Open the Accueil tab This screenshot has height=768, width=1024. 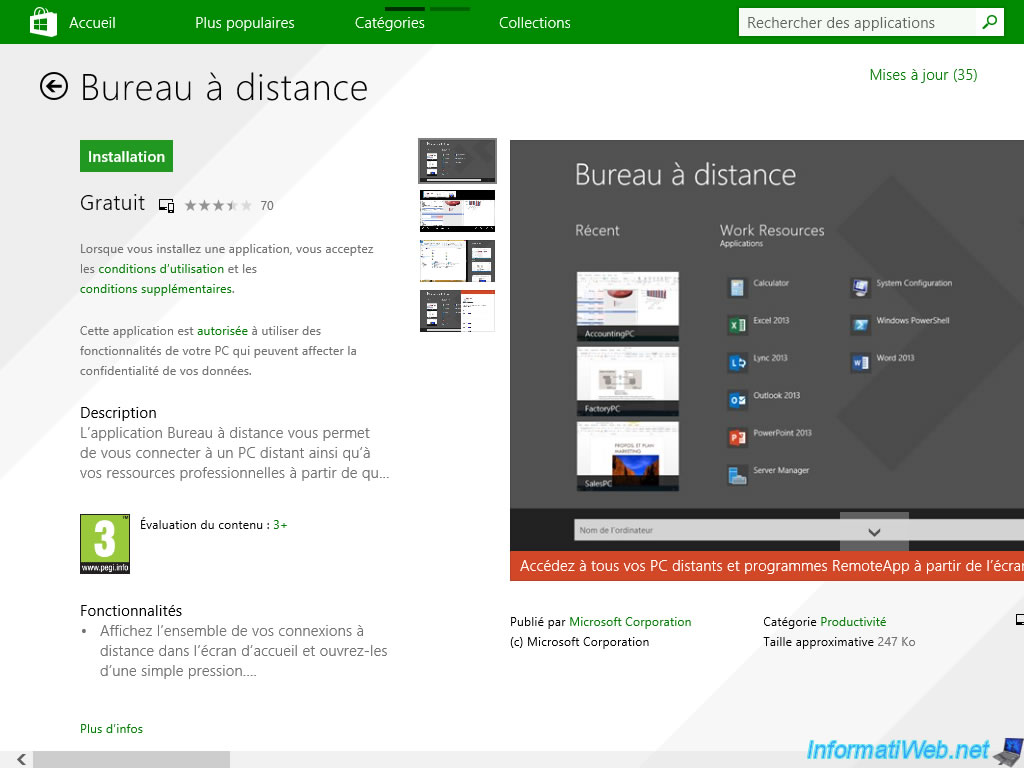(92, 23)
